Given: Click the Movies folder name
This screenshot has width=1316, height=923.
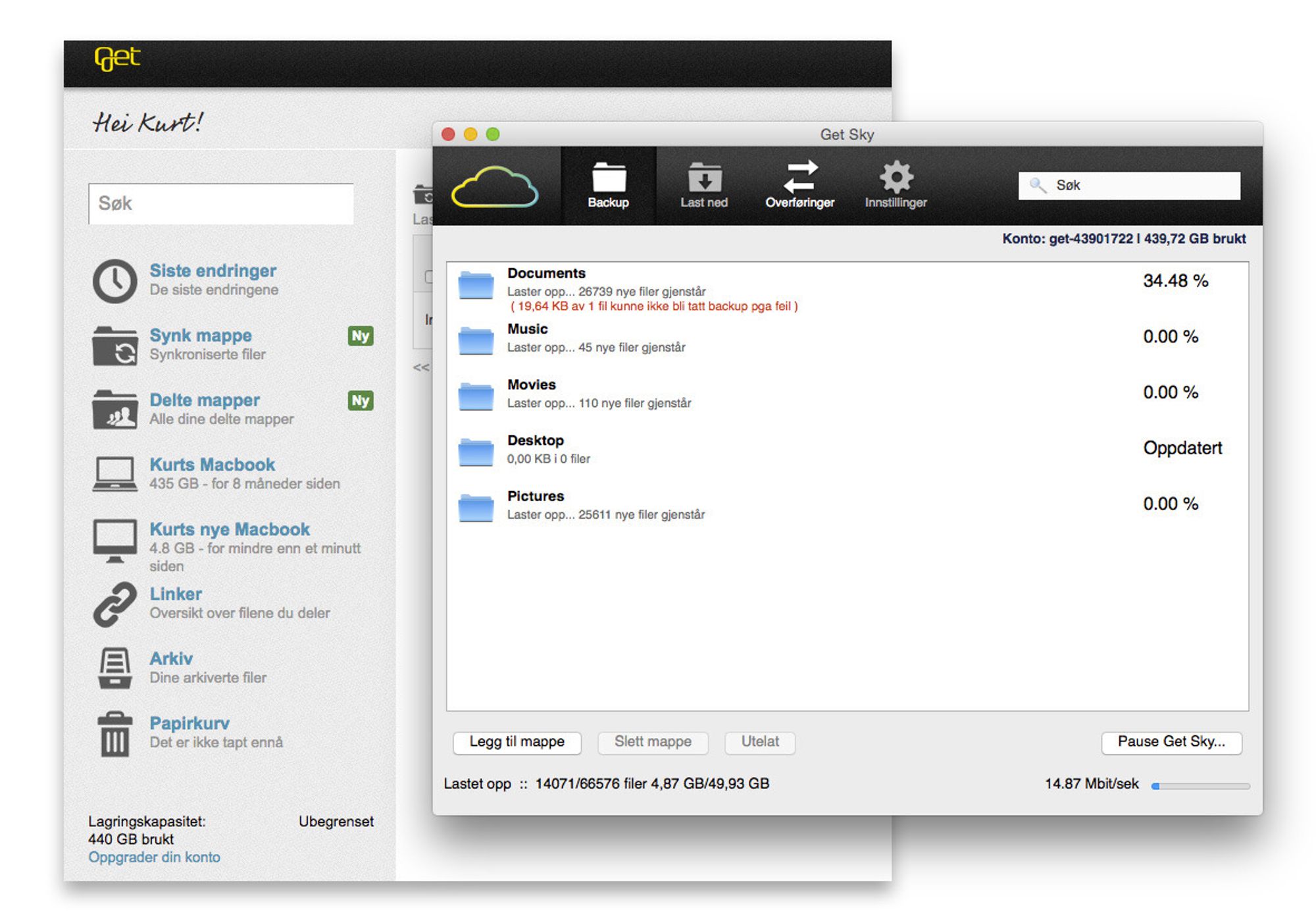Looking at the screenshot, I should pyautogui.click(x=531, y=384).
